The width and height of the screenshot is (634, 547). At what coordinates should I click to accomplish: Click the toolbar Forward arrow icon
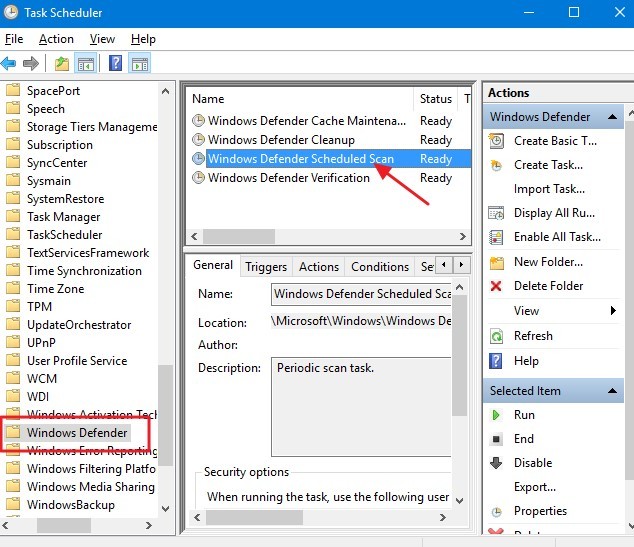tap(30, 64)
